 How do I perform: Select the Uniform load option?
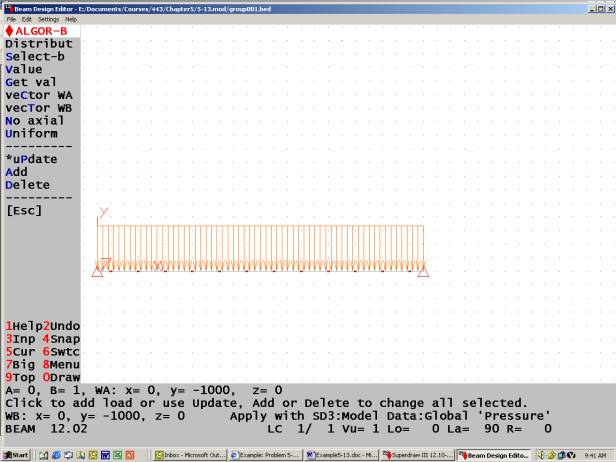[x=31, y=134]
